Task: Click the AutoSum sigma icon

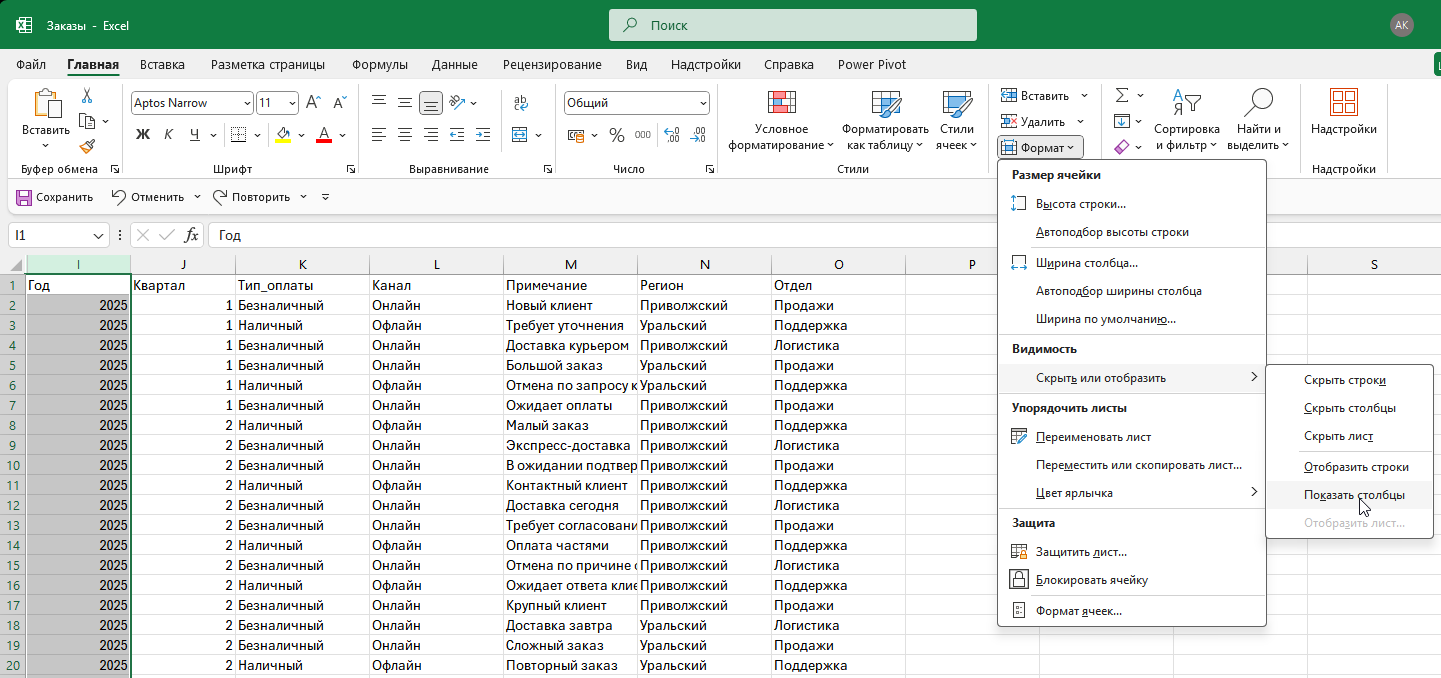Action: (1122, 96)
